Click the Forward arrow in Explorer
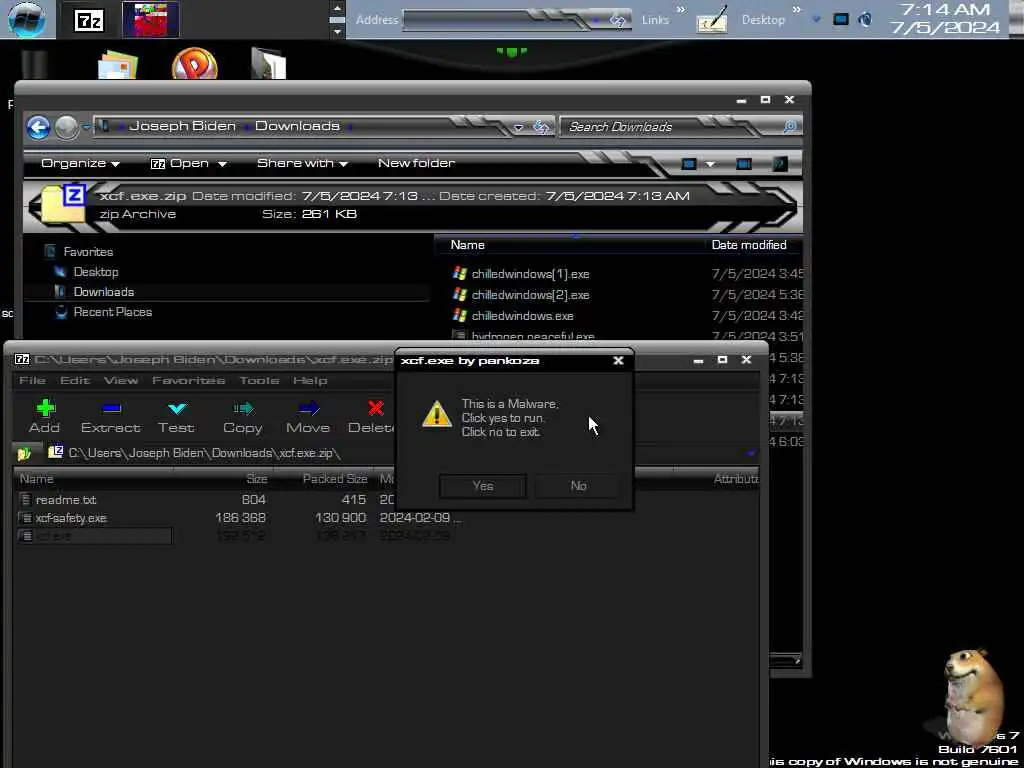 (x=67, y=127)
